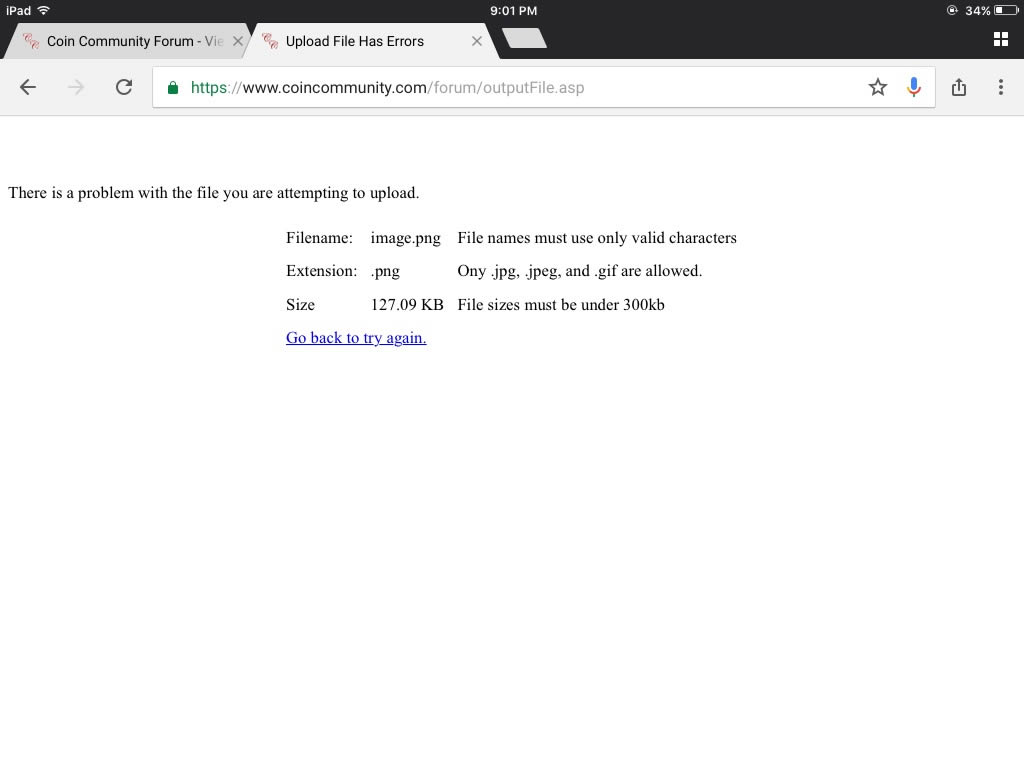Open the tab grid overview icon
The image size is (1024, 768).
click(1000, 39)
